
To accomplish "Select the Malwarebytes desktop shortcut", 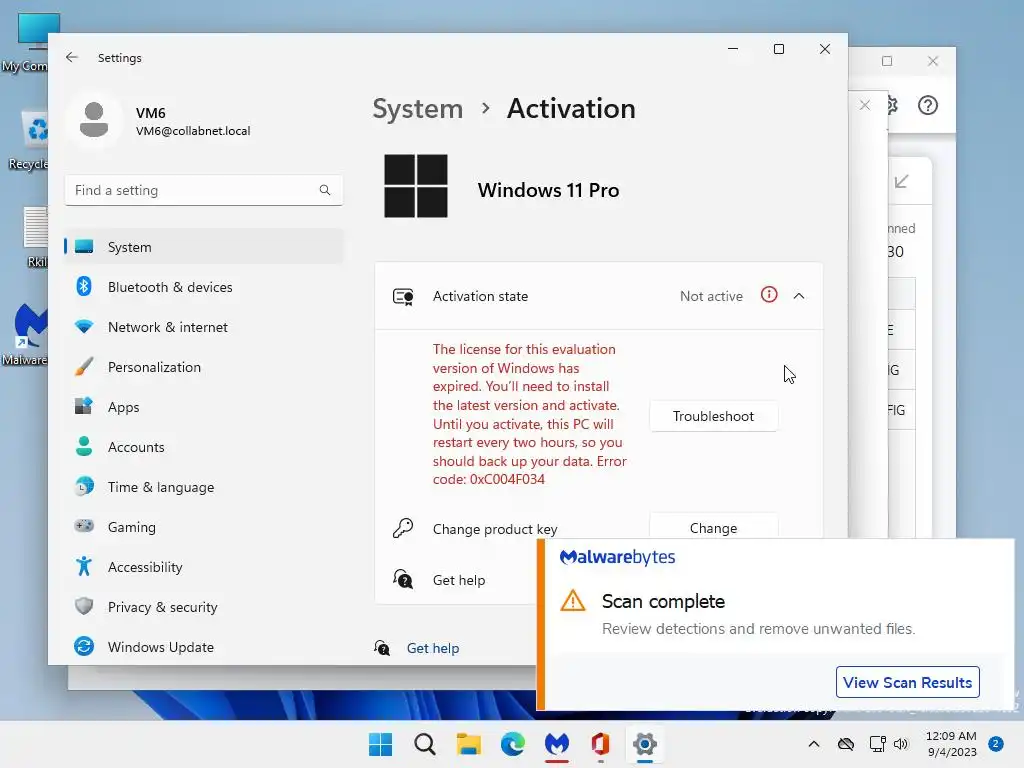I will [26, 334].
